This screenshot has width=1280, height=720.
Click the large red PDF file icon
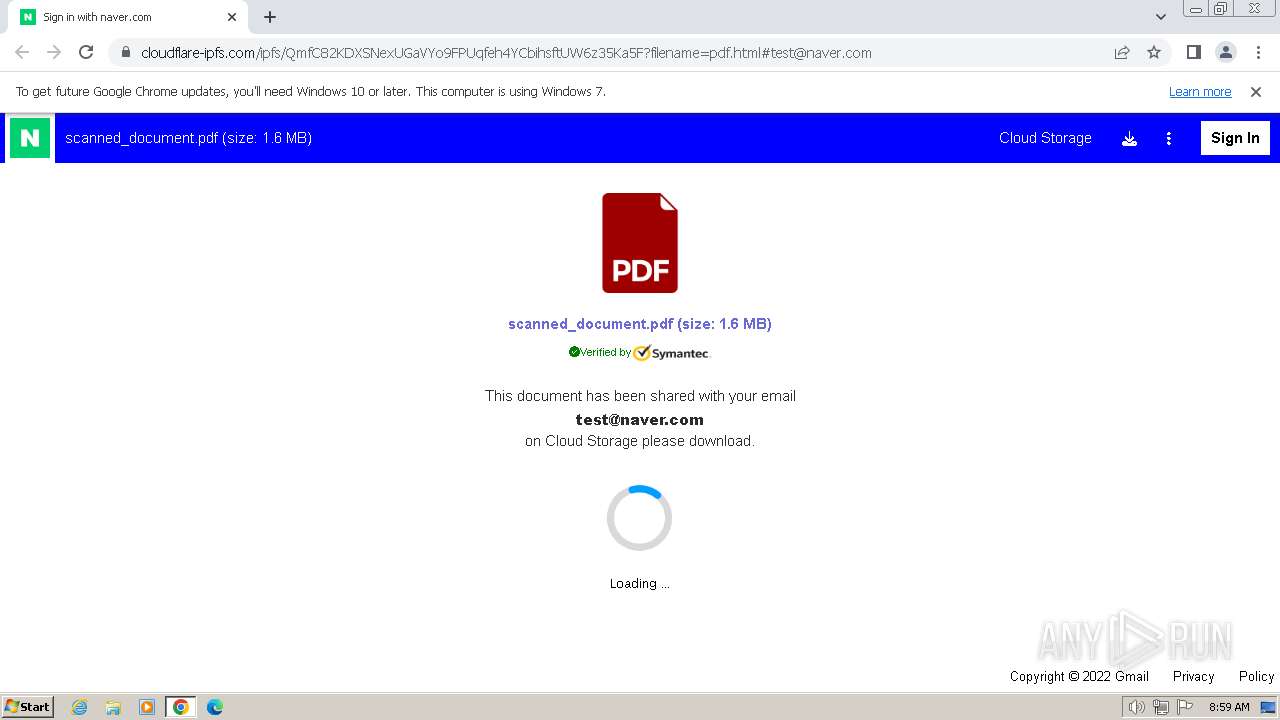click(640, 243)
